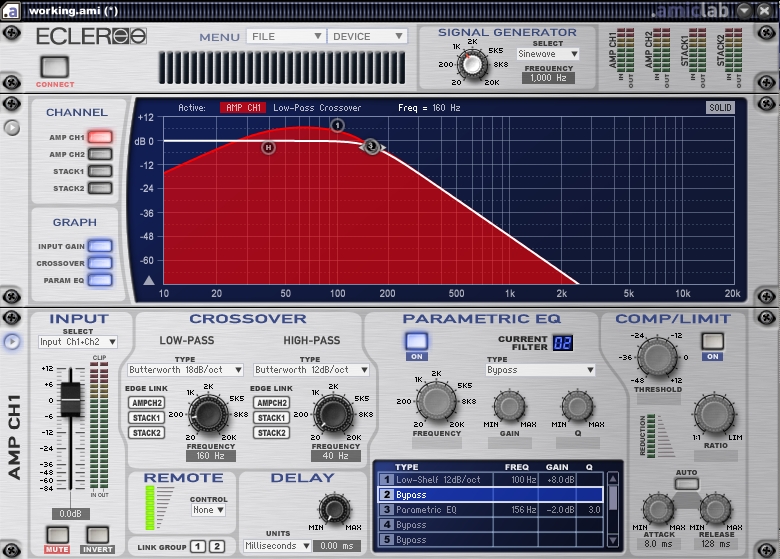Toggle the PARAM EQ graph display
This screenshot has height=559, width=780.
pos(100,280)
